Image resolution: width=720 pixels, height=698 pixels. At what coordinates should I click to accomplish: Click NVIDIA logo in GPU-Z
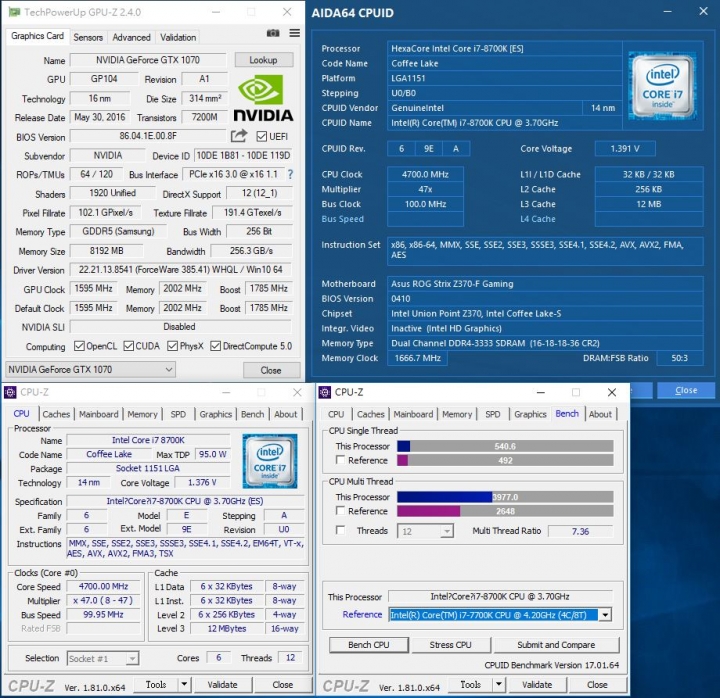coord(263,99)
